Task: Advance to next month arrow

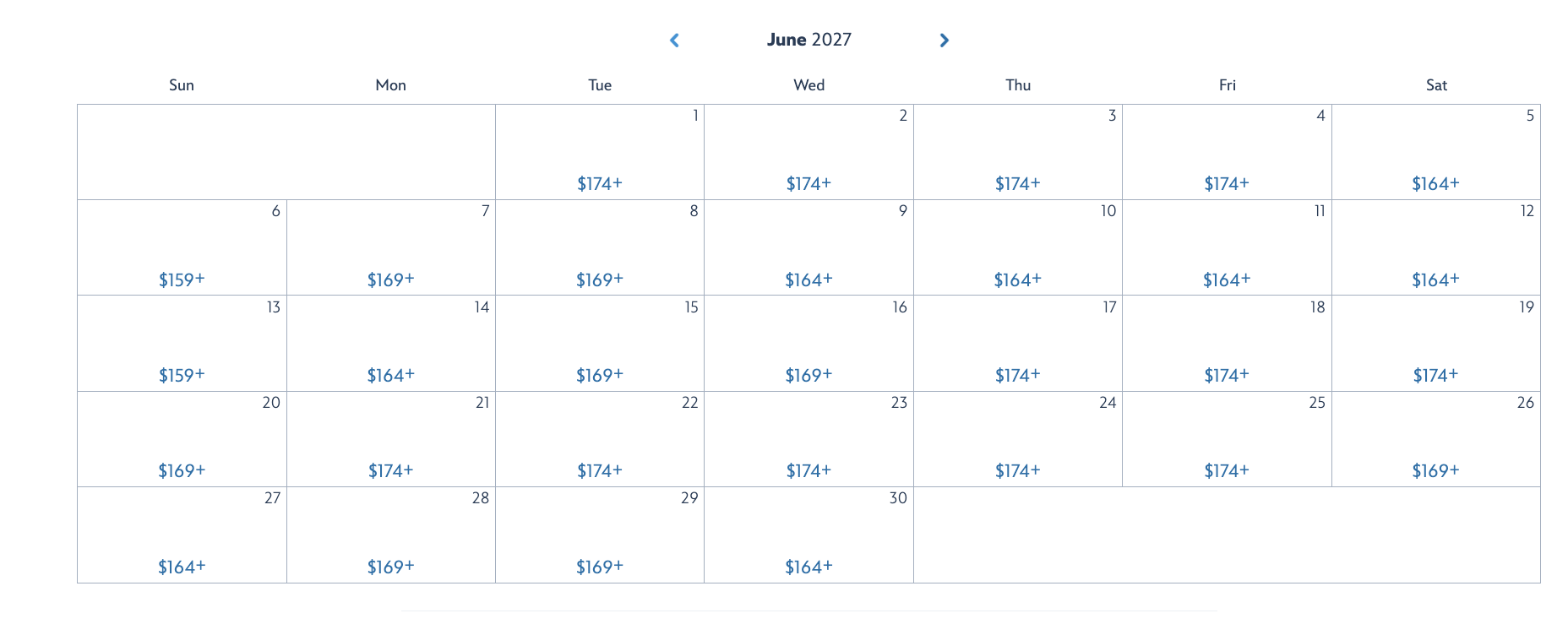Action: [x=944, y=41]
